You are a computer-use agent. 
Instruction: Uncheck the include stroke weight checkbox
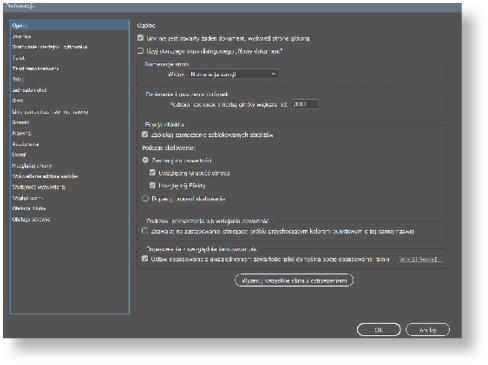[x=152, y=172]
